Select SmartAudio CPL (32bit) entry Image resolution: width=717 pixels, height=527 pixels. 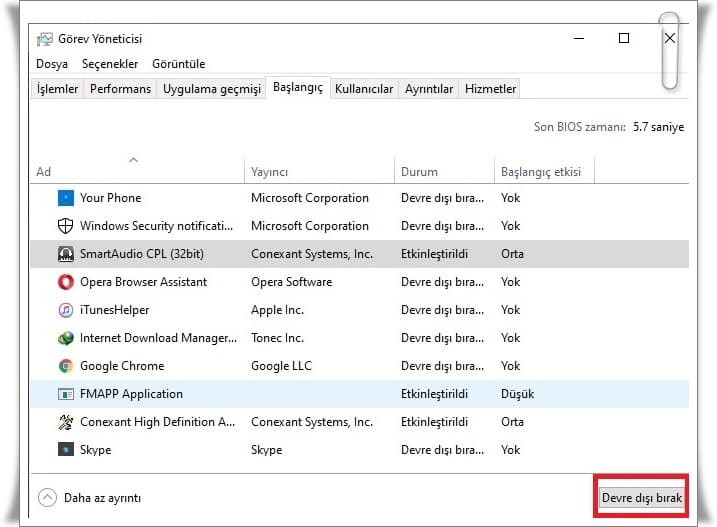point(142,254)
